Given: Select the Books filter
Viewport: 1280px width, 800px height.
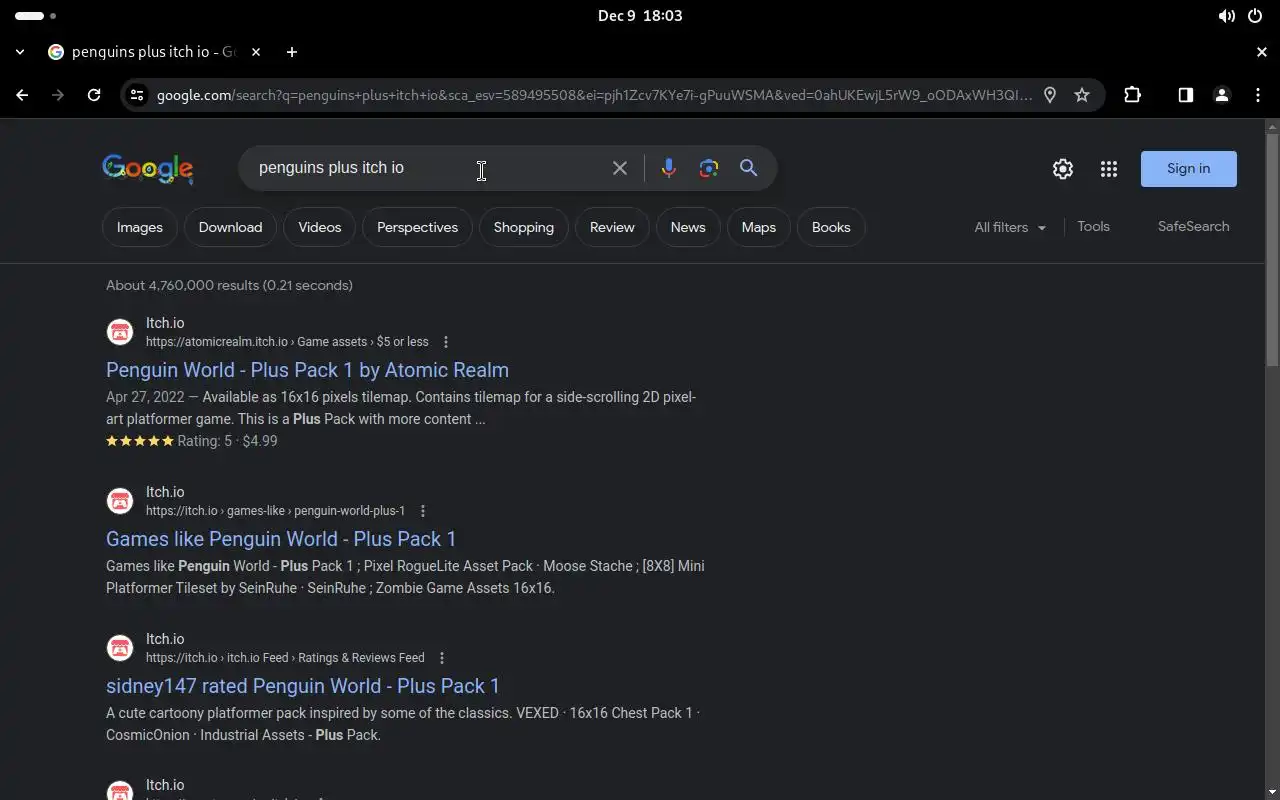Looking at the screenshot, I should (x=831, y=227).
